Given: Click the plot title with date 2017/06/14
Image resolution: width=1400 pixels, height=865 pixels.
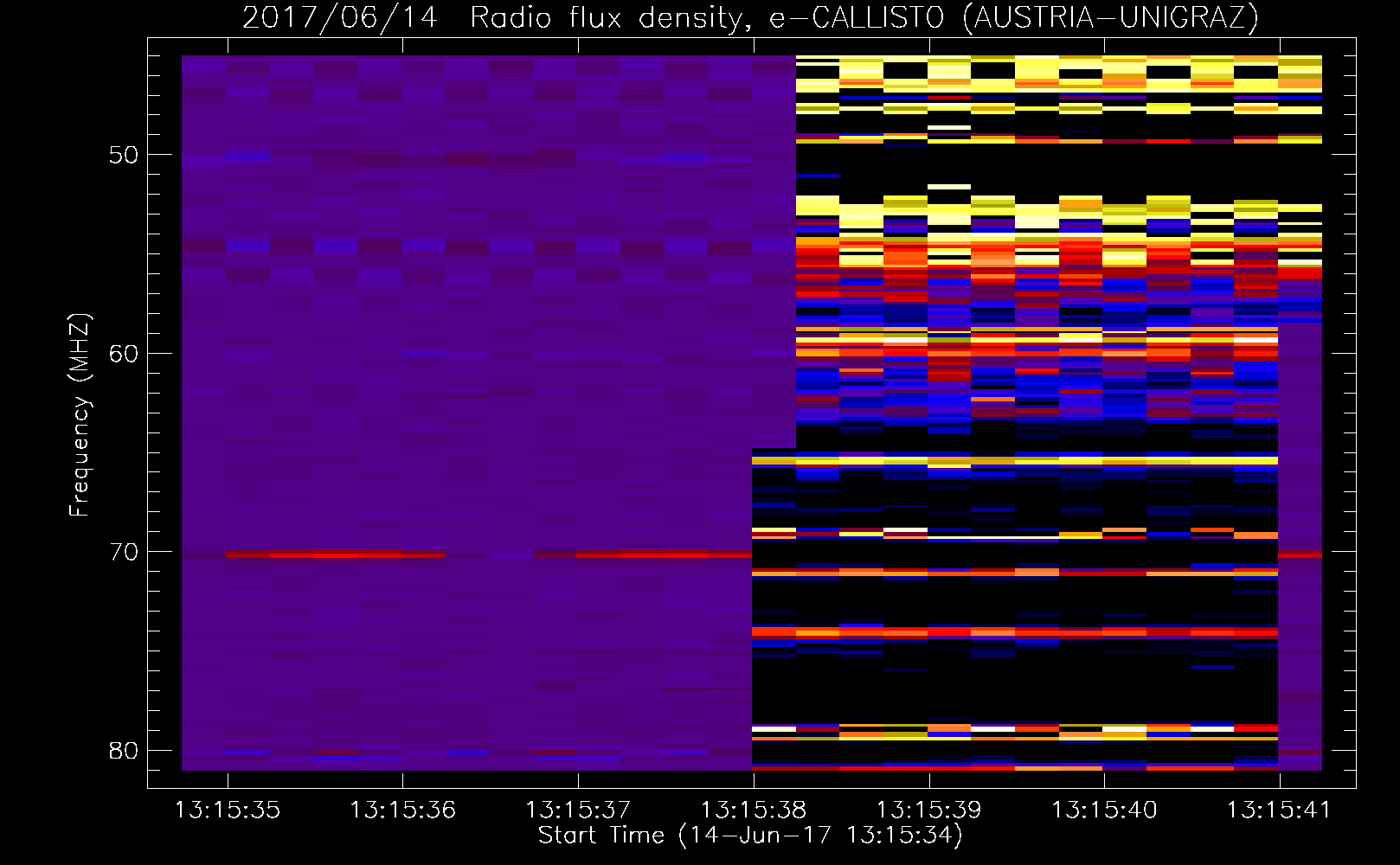Looking at the screenshot, I should (750, 18).
